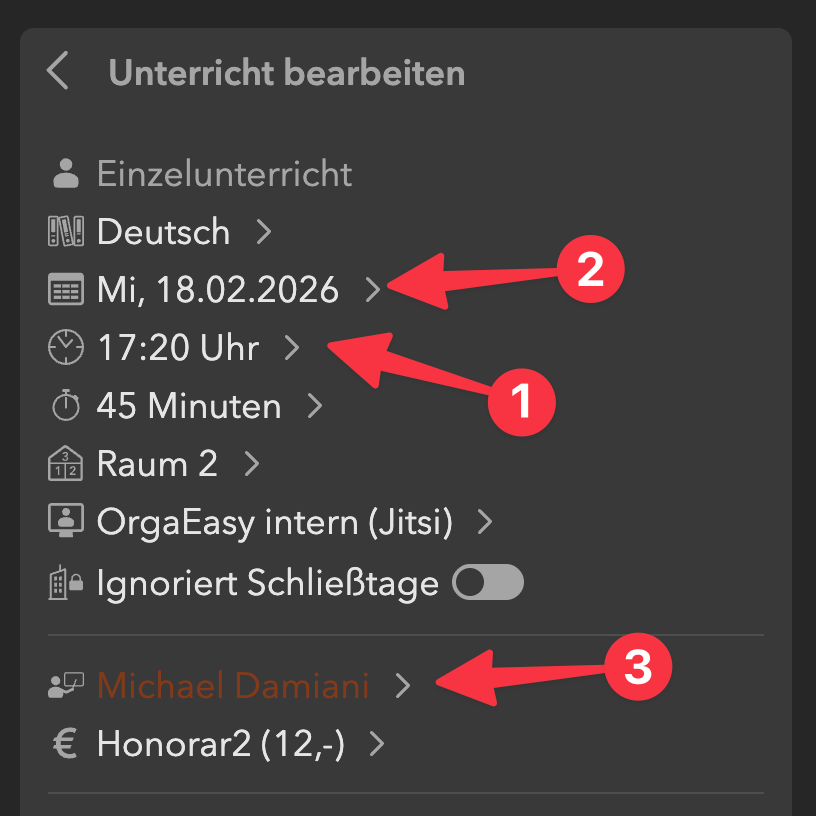
Task: Click the stopwatch icon beside 45 Minuten
Action: pyautogui.click(x=66, y=406)
